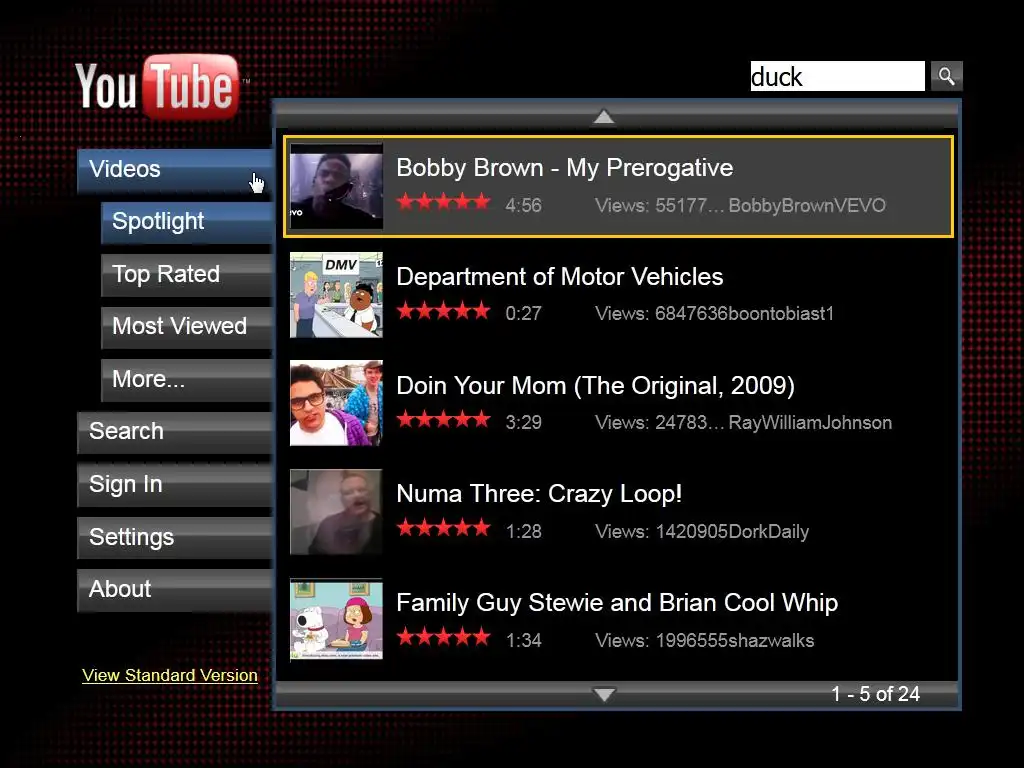Click the 3:29 duration text
Viewport: 1024px width, 768px height.
(x=524, y=423)
